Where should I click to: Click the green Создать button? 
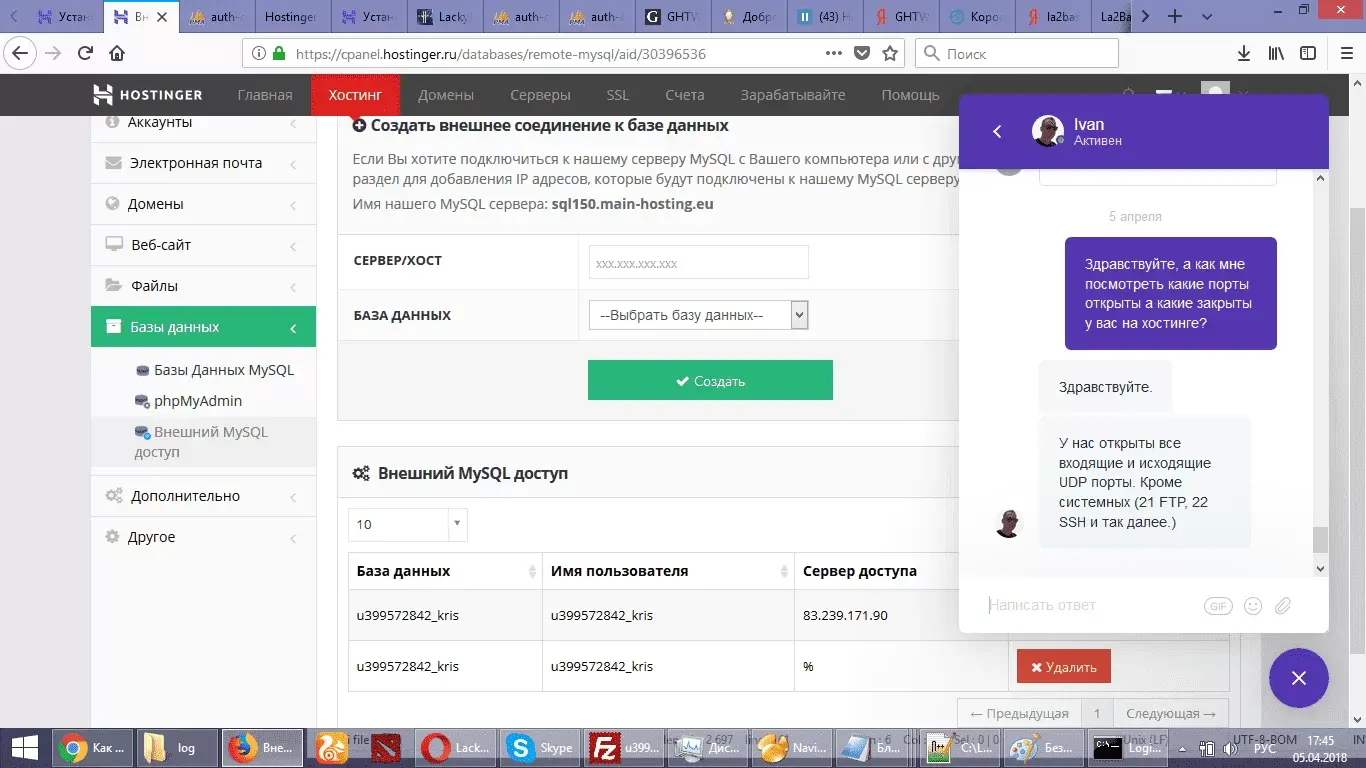pos(710,380)
